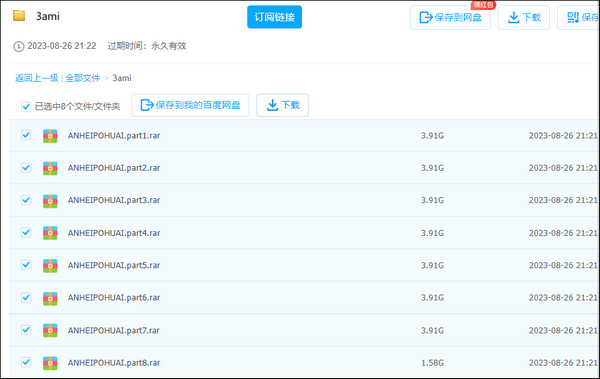Click the QR code 保存 button at the top right

pos(579,17)
